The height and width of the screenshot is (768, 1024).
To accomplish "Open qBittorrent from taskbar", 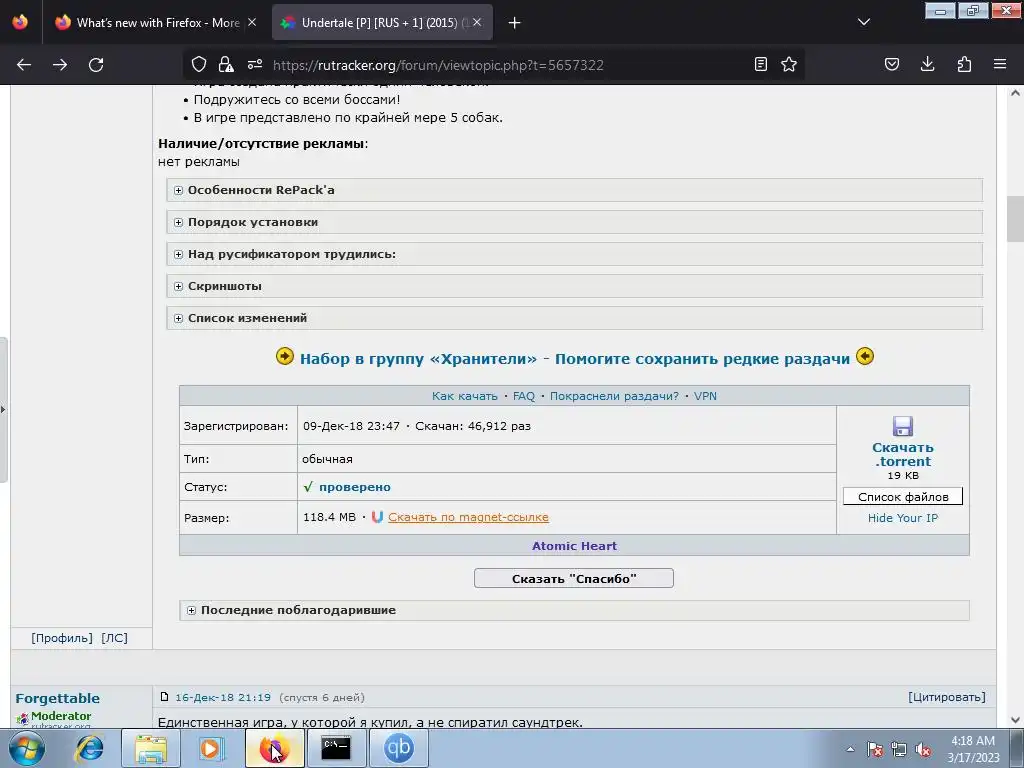I will (x=398, y=748).
